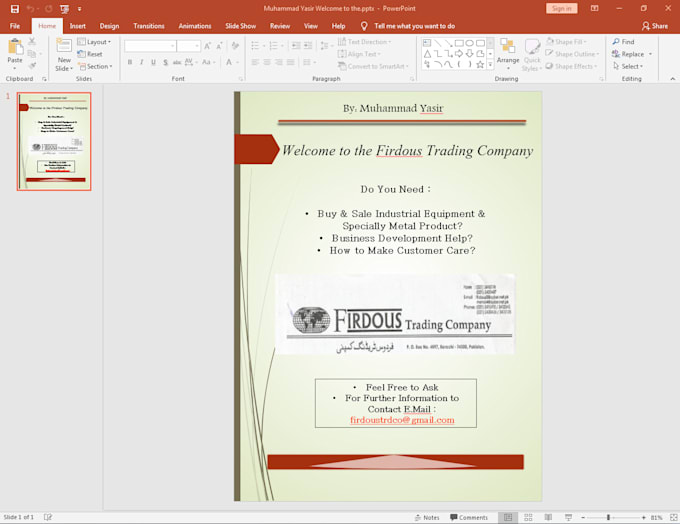
Task: Start slideshow from beginning via Quick Access icon
Action: coord(64,9)
